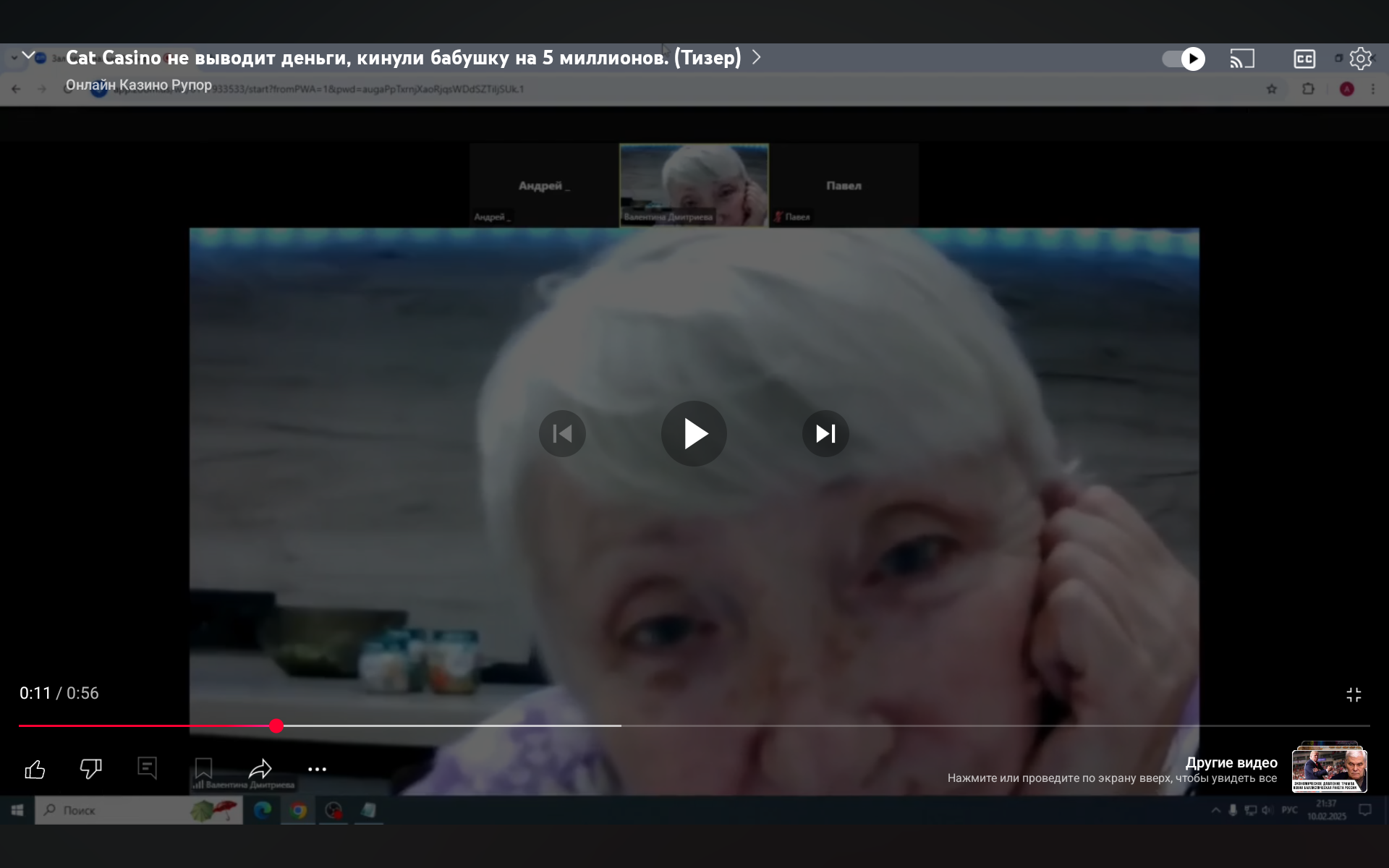Exit fullscreen mode
The width and height of the screenshot is (1389, 868).
point(1354,694)
